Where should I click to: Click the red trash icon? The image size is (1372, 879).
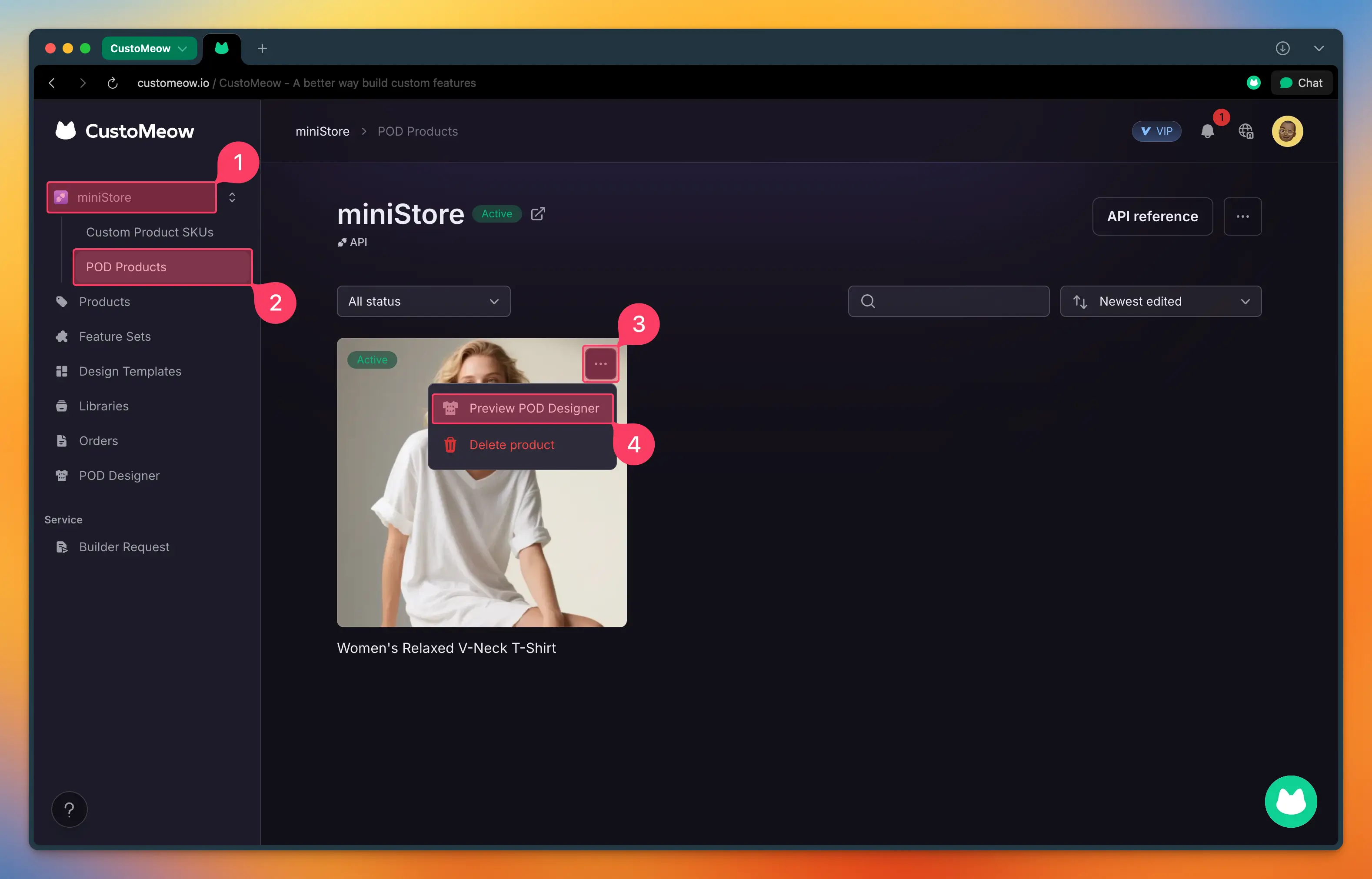pyautogui.click(x=450, y=445)
